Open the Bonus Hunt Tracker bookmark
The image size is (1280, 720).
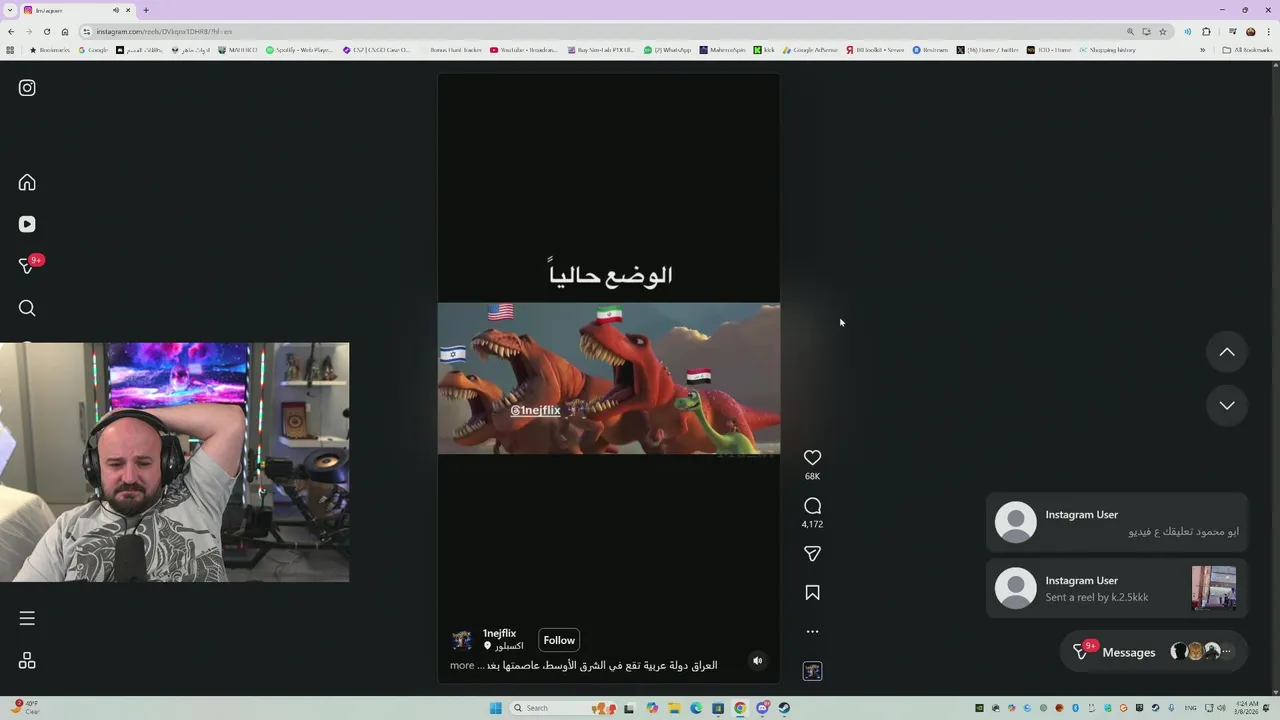(451, 49)
